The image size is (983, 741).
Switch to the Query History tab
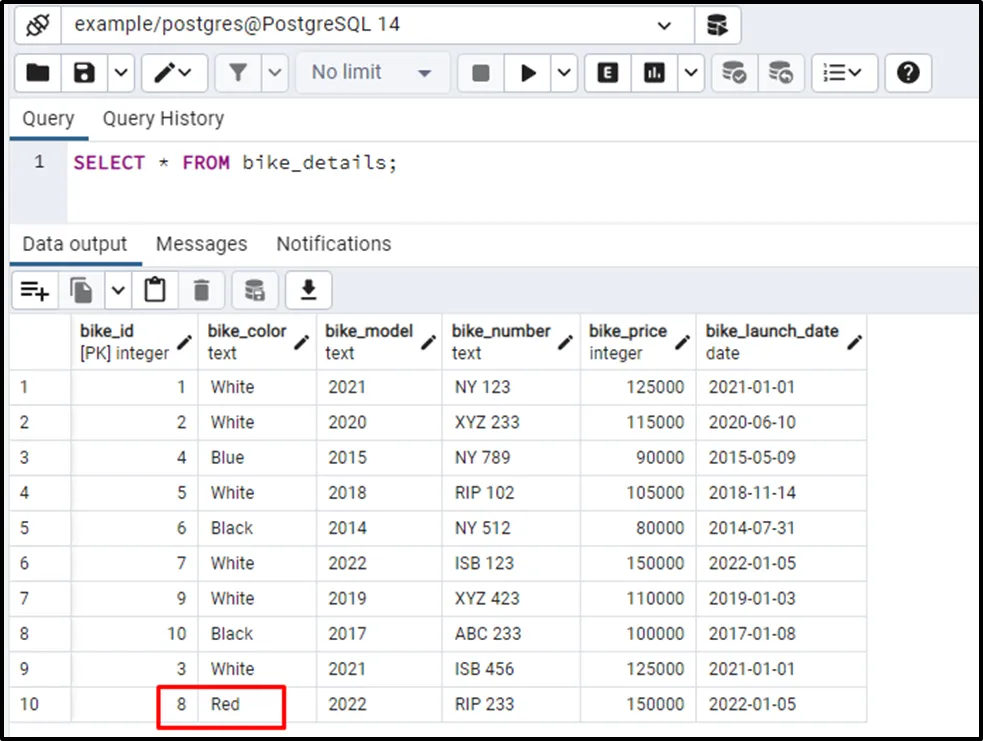click(x=163, y=119)
